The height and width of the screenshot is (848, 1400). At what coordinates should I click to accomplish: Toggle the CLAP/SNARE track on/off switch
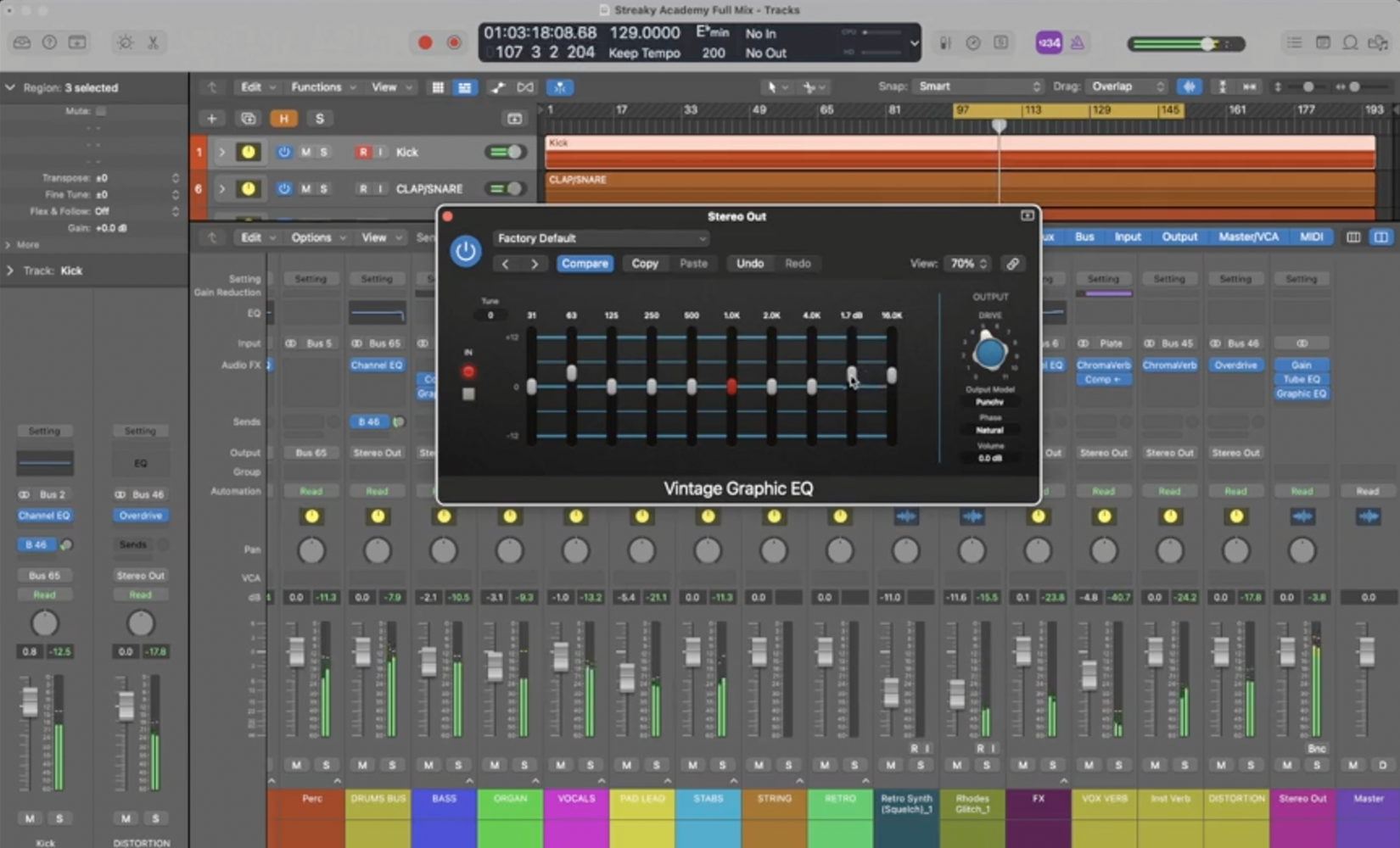click(506, 188)
